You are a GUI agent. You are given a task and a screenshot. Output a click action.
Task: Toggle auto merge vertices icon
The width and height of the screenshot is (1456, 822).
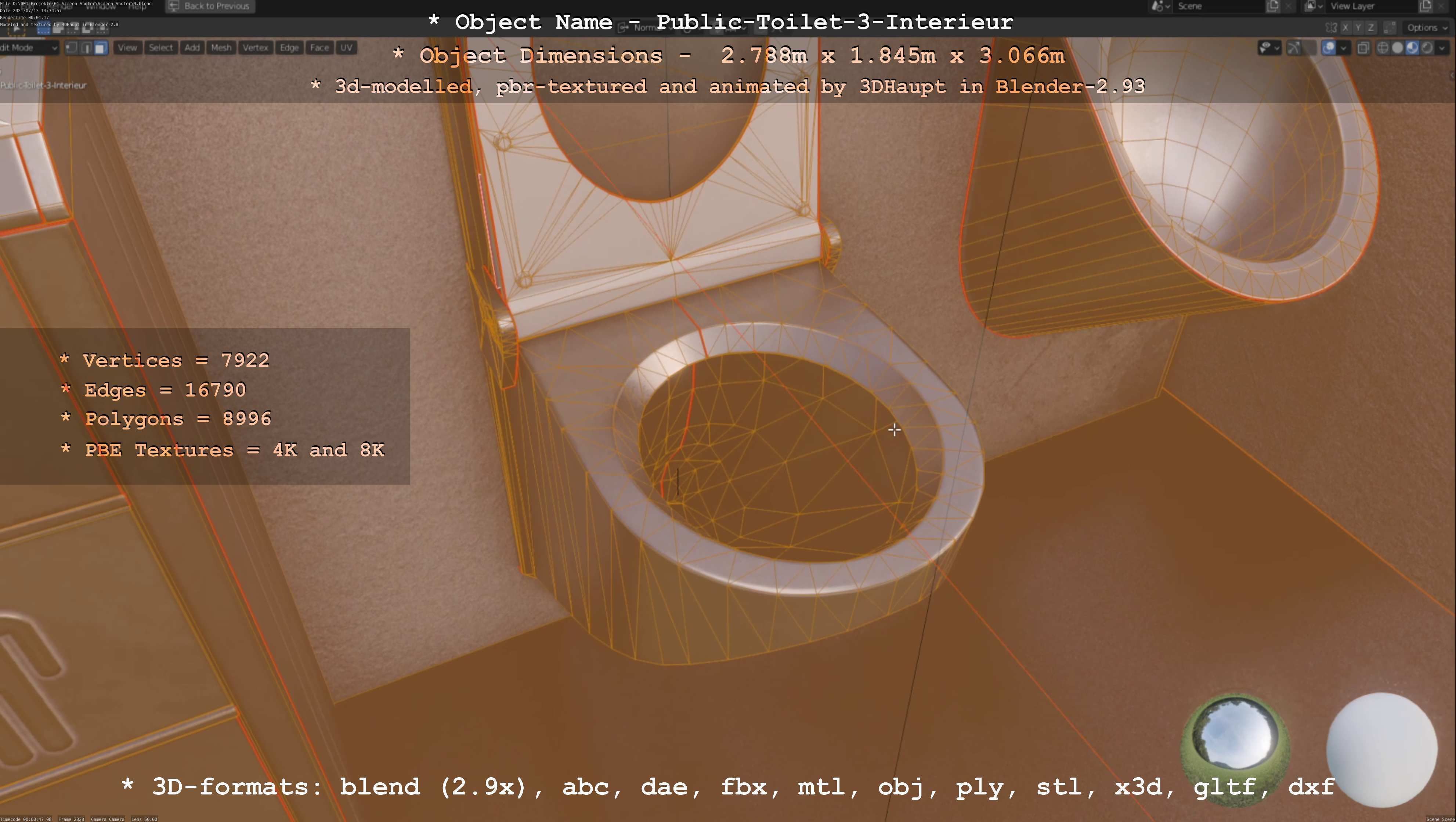(x=1390, y=28)
